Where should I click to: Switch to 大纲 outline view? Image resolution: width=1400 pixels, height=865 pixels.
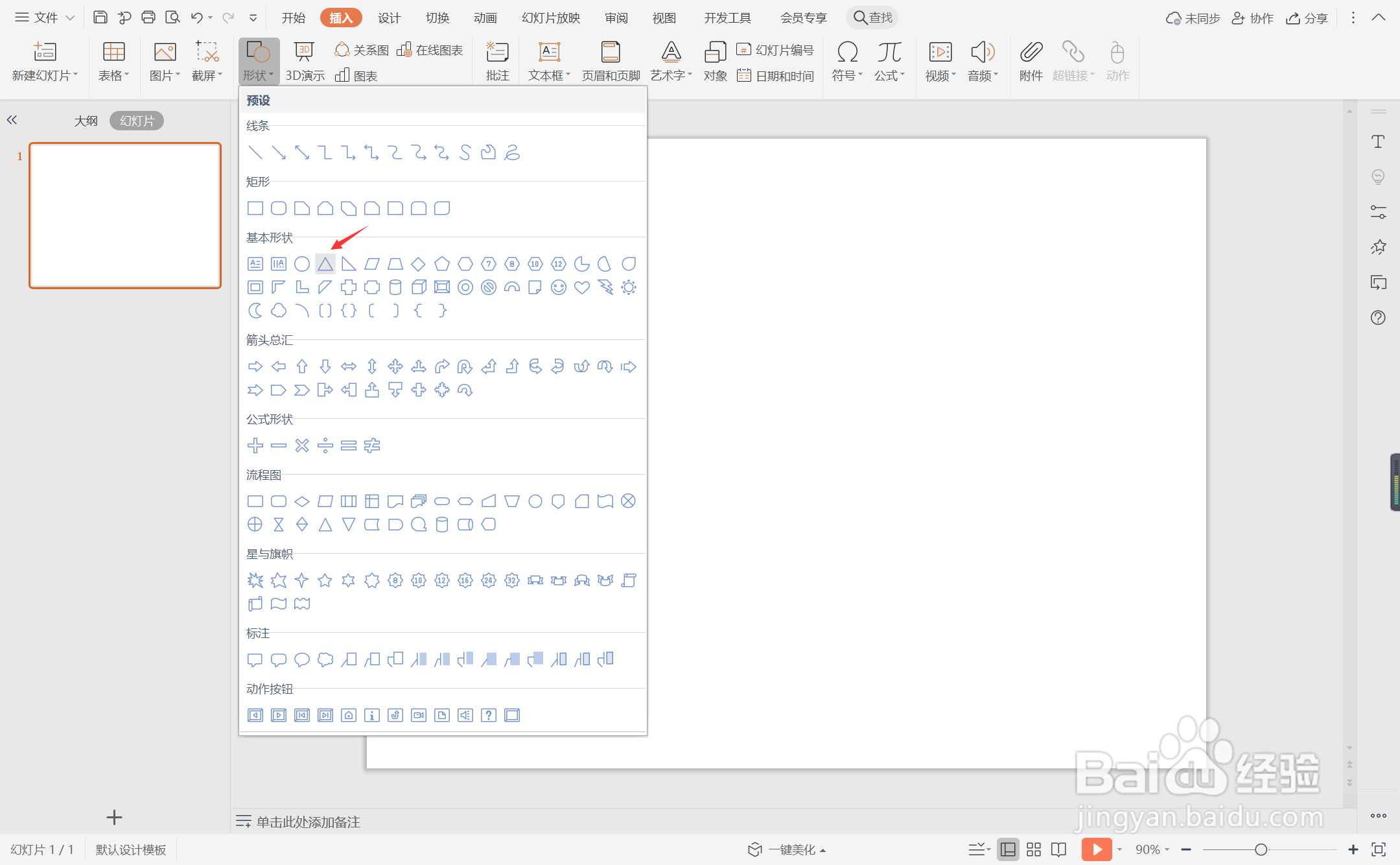click(x=86, y=121)
